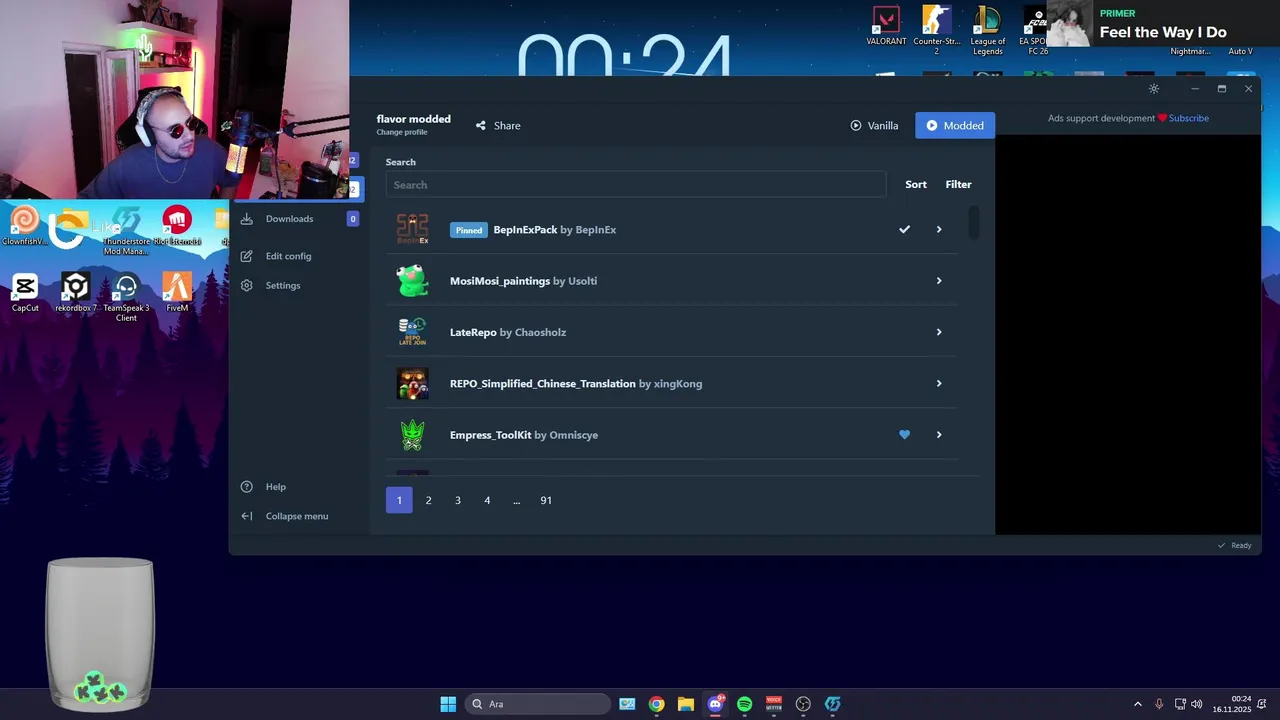
Task: Launch the game with the Vanilla button
Action: coord(874,126)
